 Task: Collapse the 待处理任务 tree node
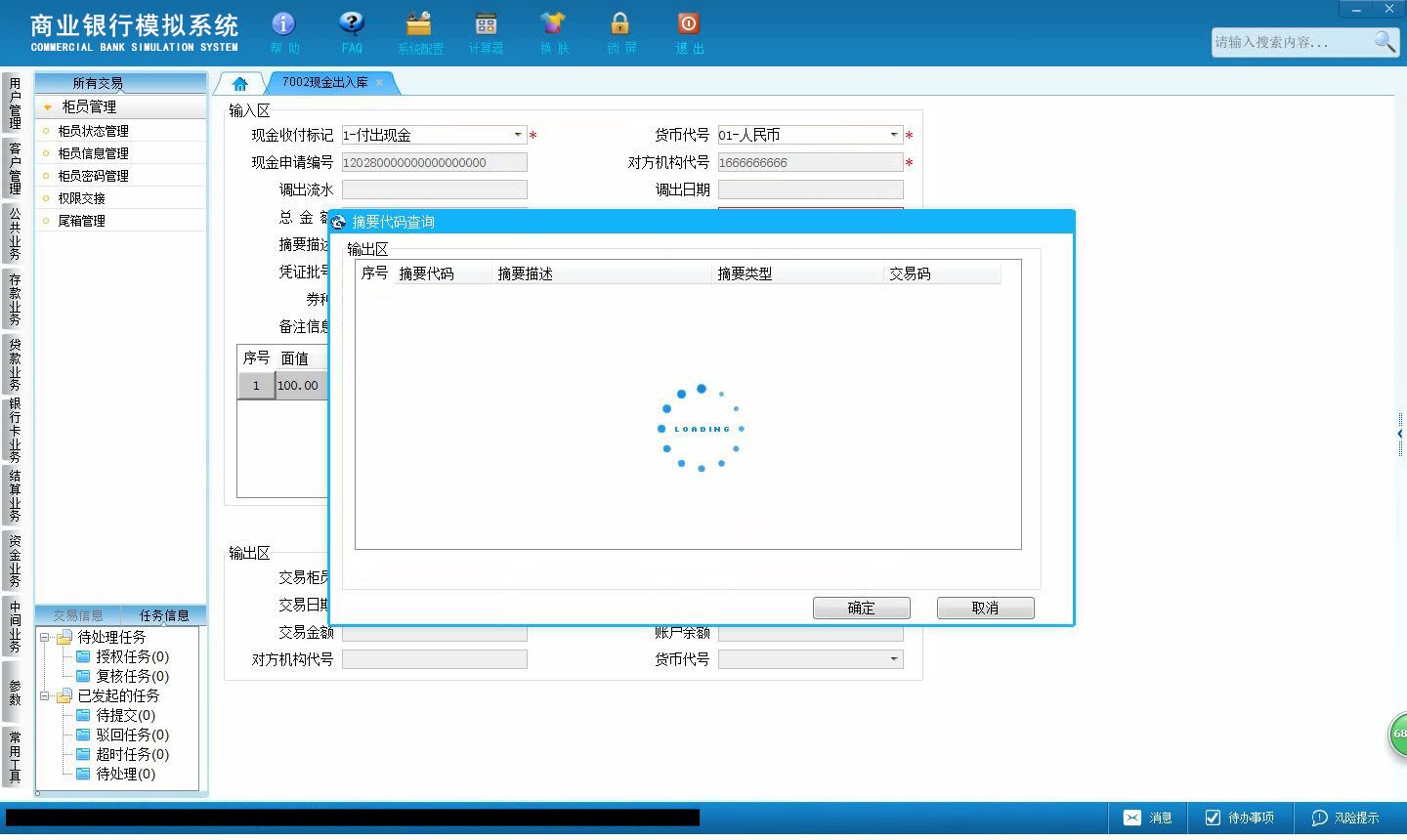[45, 637]
